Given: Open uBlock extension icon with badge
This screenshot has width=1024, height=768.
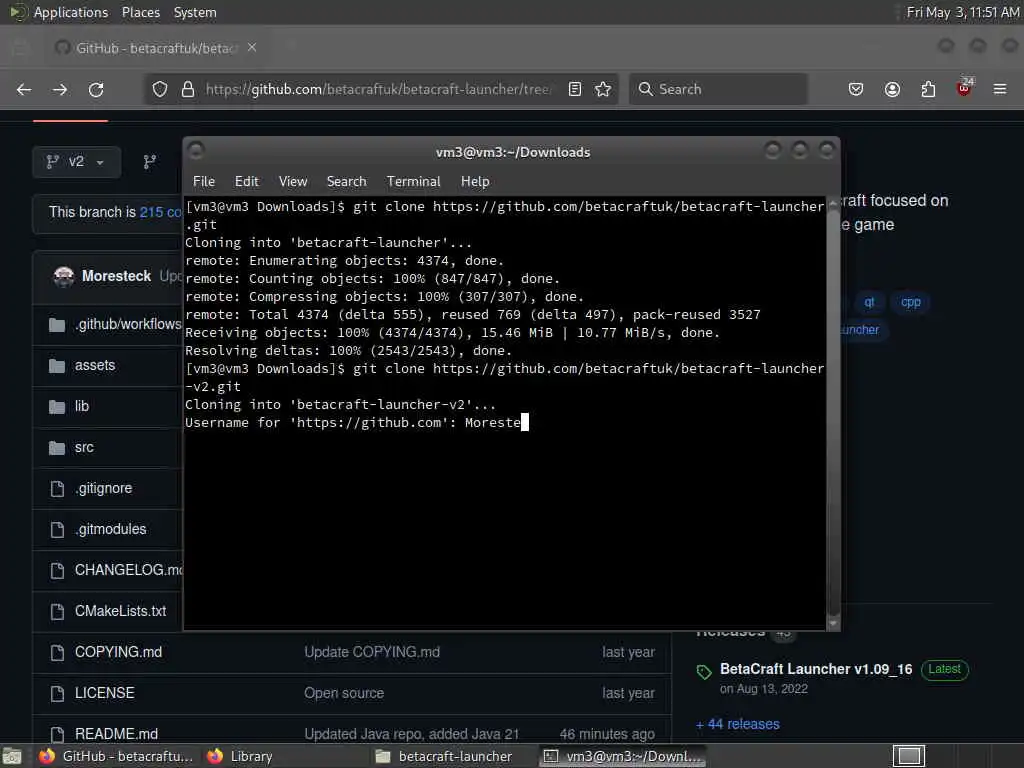Looking at the screenshot, I should [x=964, y=88].
